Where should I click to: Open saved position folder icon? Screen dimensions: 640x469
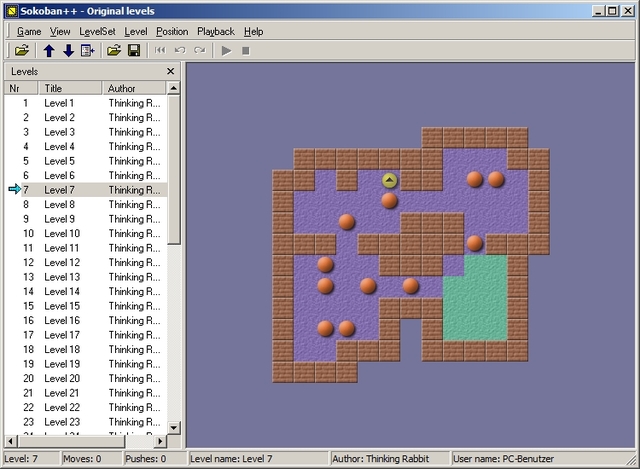114,51
